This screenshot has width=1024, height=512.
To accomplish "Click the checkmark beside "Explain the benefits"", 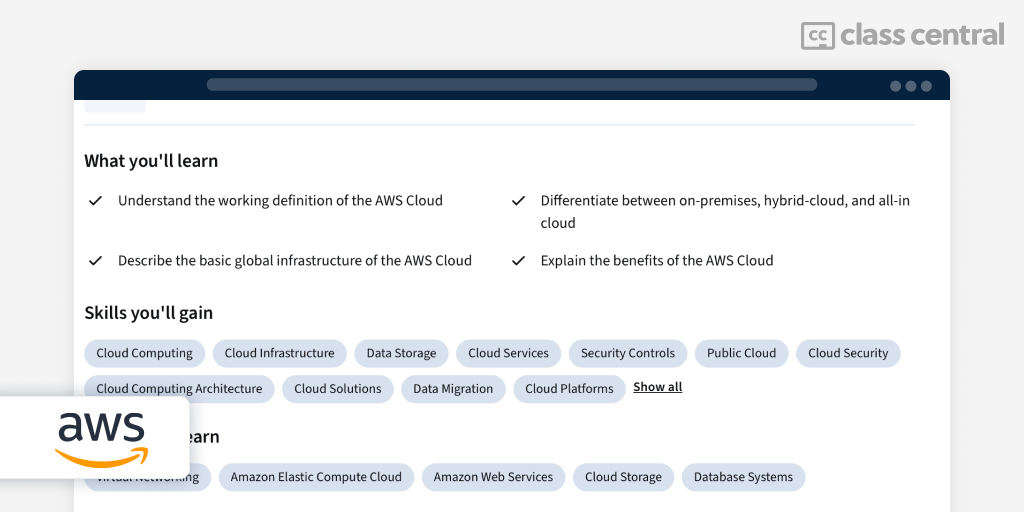I will 518,261.
